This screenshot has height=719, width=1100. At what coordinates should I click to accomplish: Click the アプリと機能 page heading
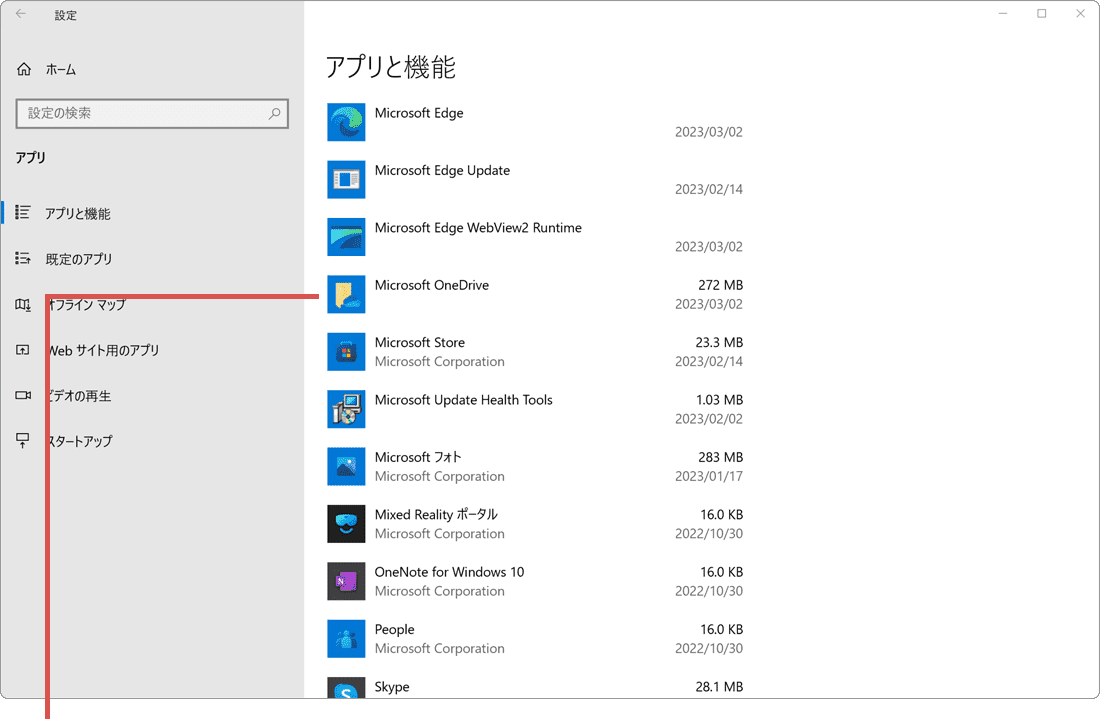(391, 67)
